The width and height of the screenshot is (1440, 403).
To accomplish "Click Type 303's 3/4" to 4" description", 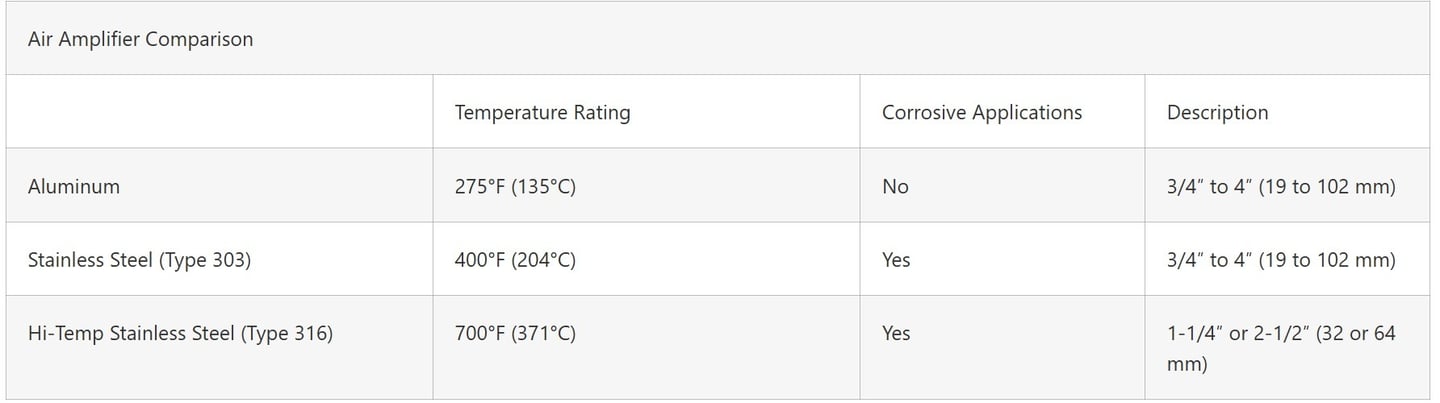I will click(x=1280, y=260).
